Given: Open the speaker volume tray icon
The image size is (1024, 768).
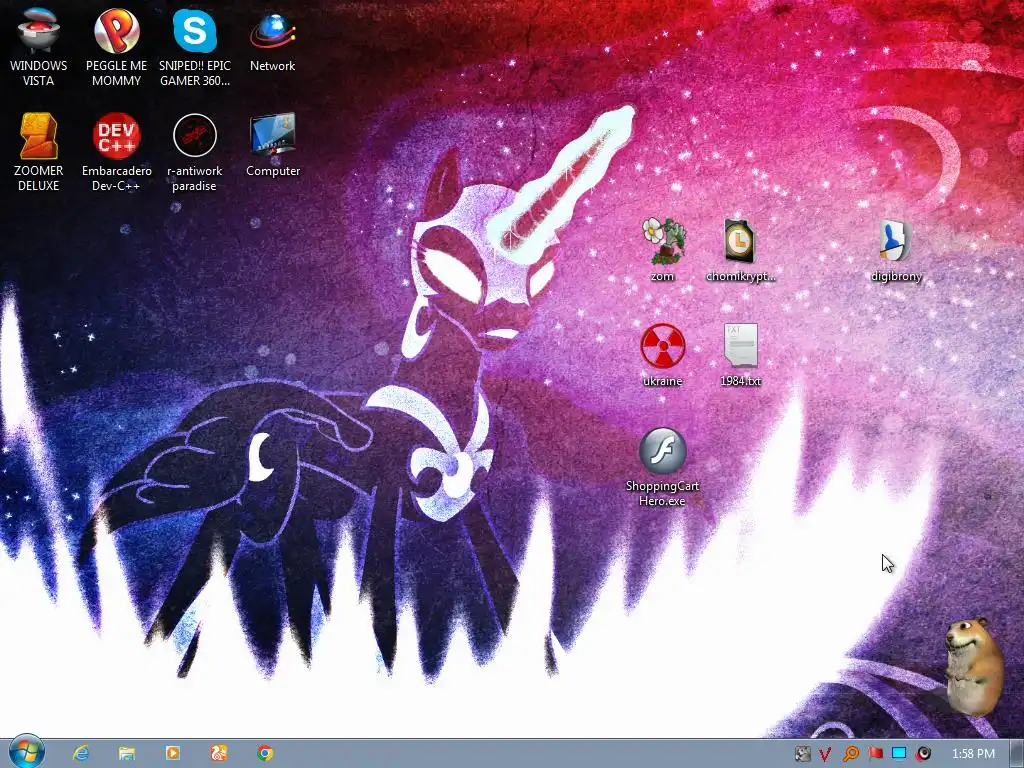Looking at the screenshot, I should click(923, 754).
